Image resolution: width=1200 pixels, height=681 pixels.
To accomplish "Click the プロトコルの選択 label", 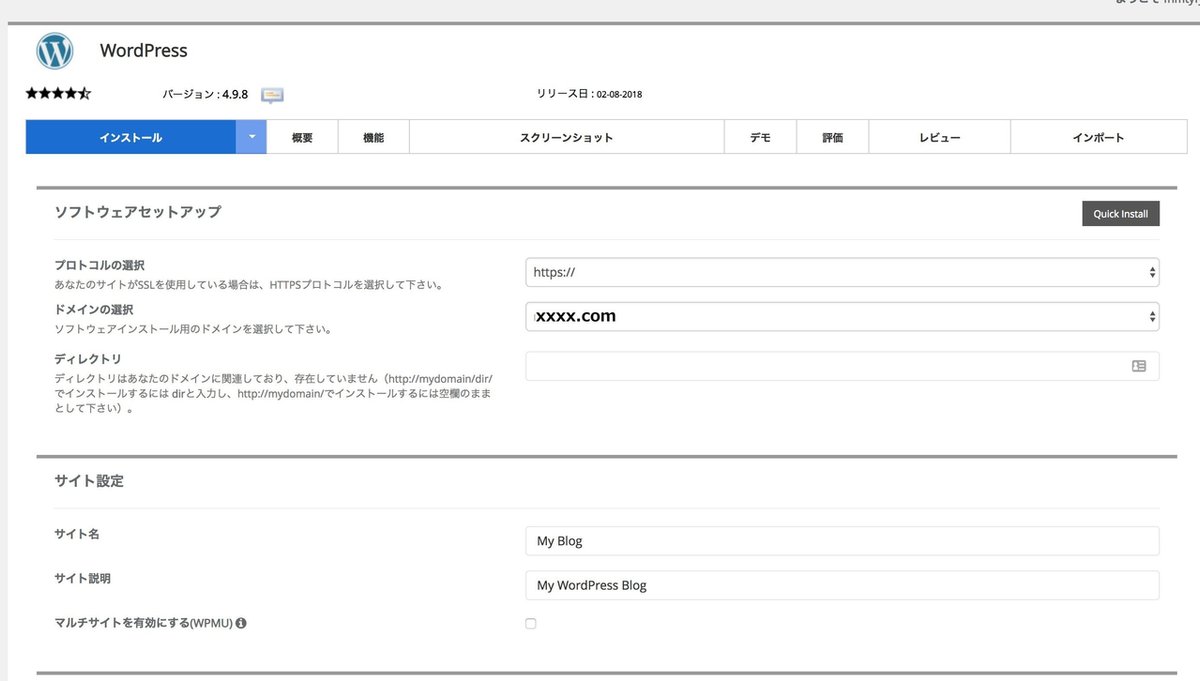I will pyautogui.click(x=100, y=265).
